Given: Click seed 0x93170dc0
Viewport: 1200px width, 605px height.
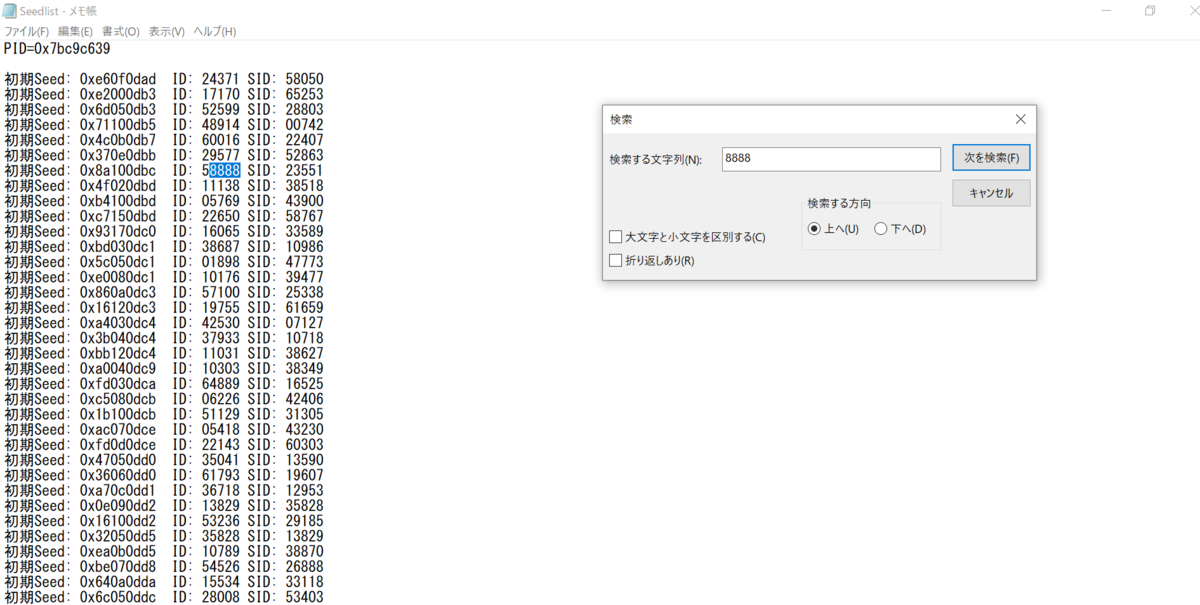Looking at the screenshot, I should [118, 232].
